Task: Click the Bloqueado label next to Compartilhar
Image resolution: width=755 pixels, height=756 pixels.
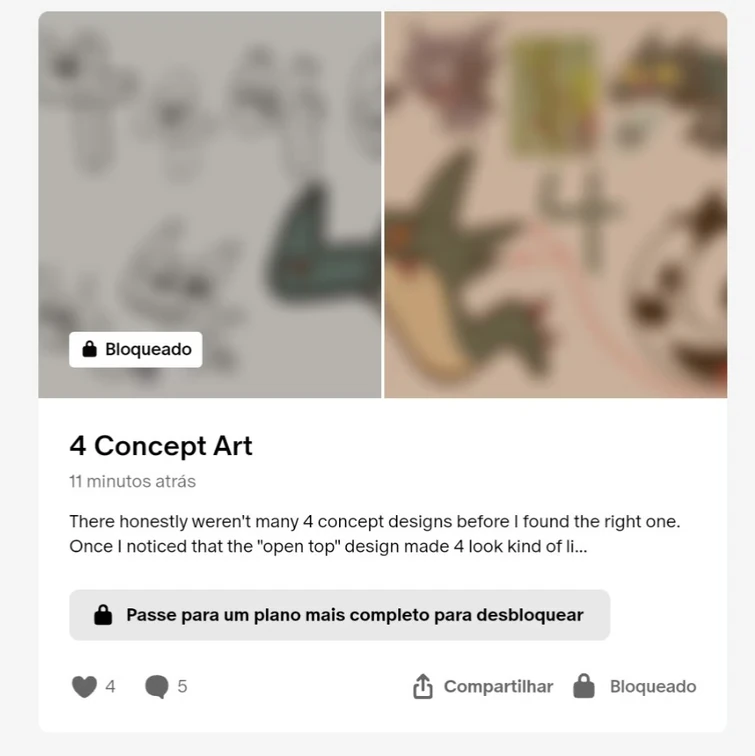Action: [x=653, y=687]
